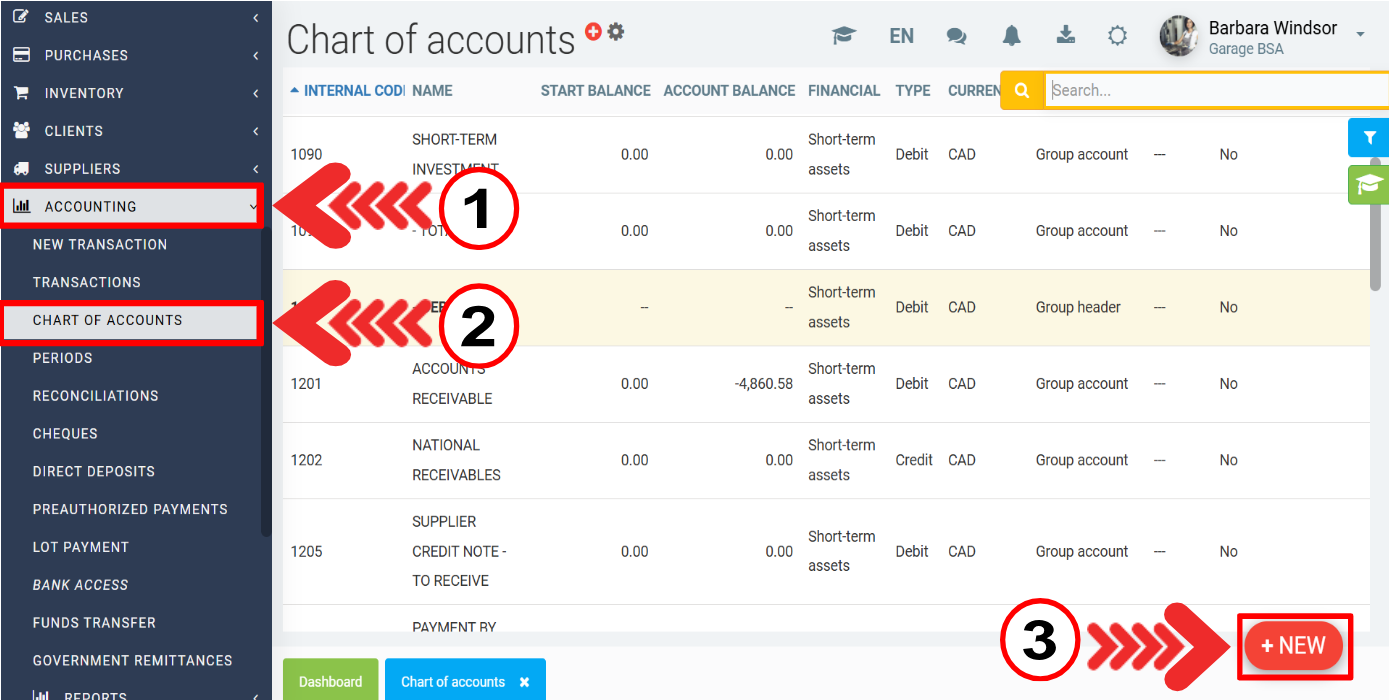Click the green tutorial cap side button
This screenshot has width=1389, height=700.
[x=1369, y=185]
